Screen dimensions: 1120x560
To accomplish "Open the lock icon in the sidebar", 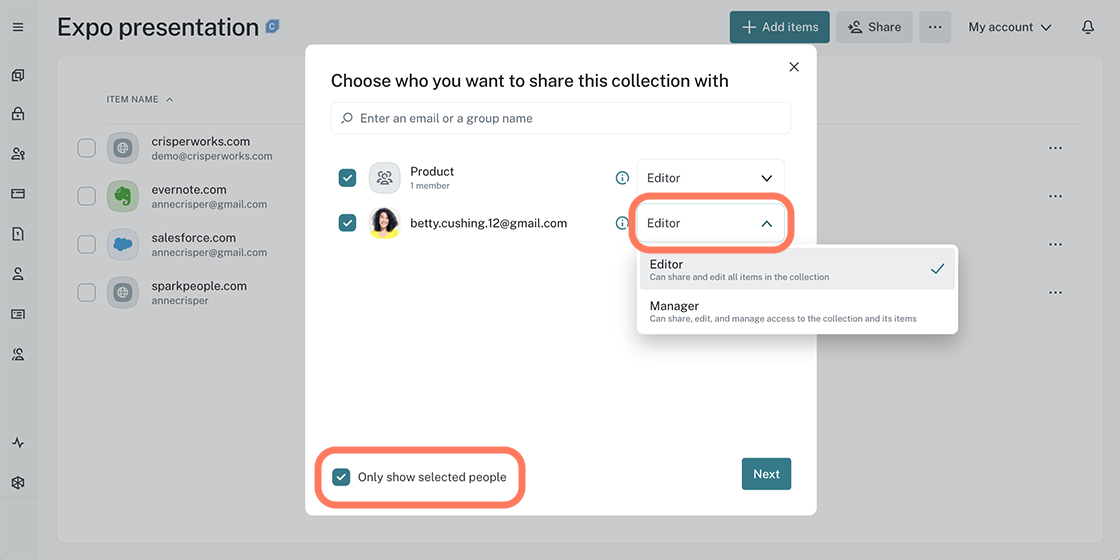I will point(18,114).
